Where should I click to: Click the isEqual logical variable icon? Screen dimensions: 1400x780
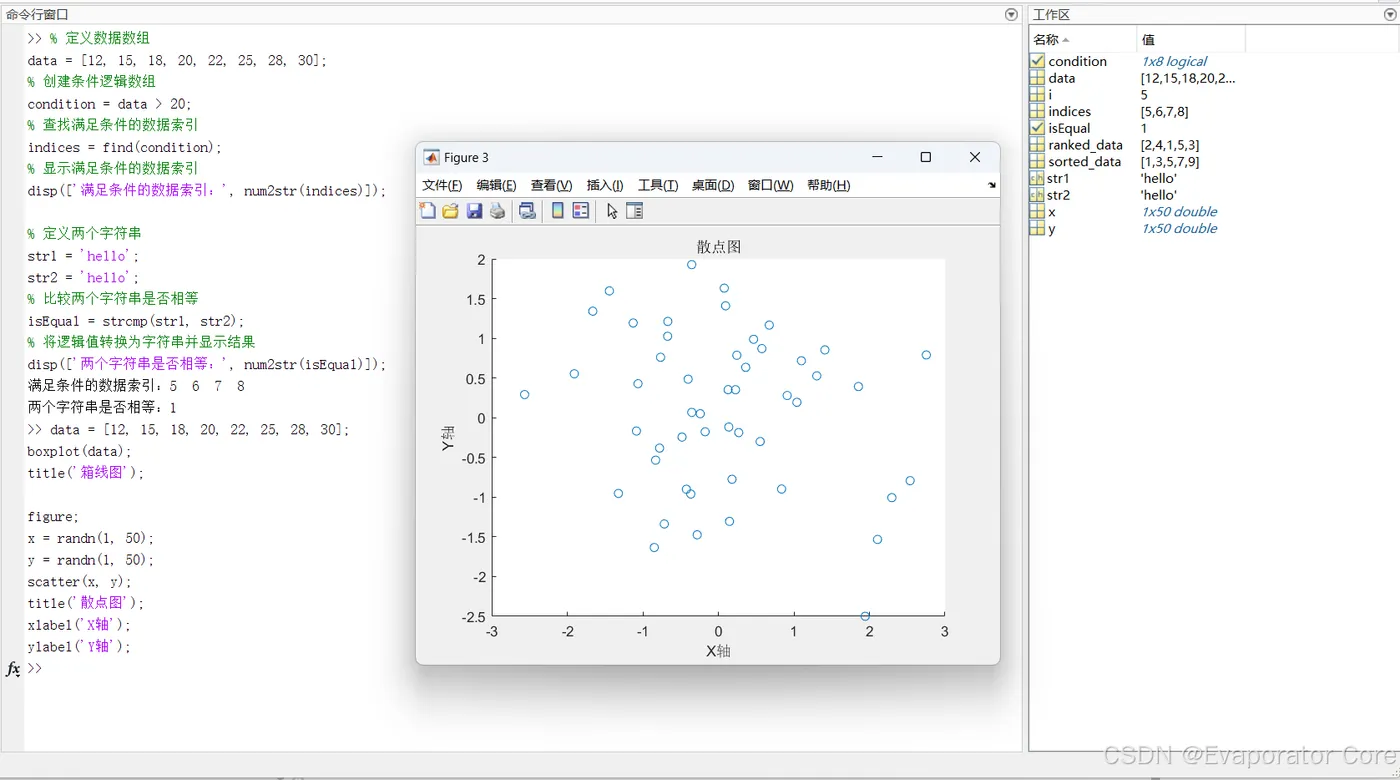pos(1037,128)
